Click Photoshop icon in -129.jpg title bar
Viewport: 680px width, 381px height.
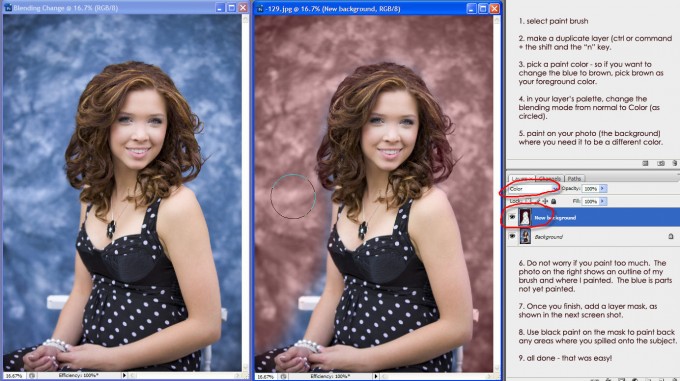coord(260,8)
